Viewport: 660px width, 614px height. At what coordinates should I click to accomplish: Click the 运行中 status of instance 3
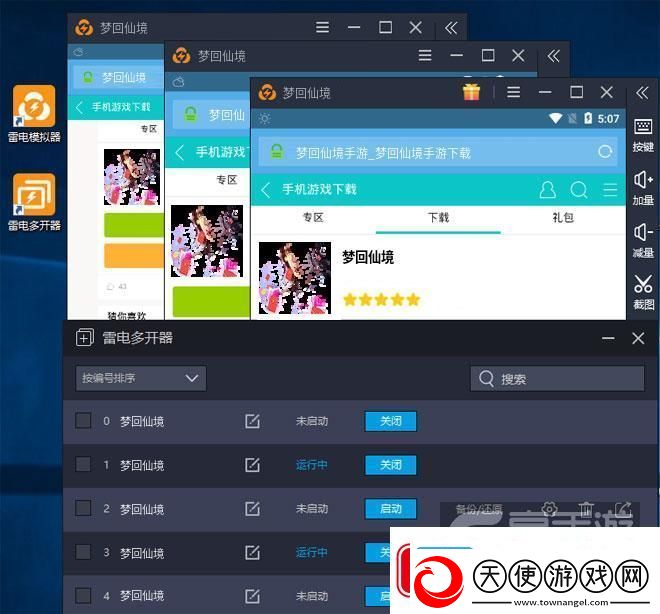[x=311, y=552]
